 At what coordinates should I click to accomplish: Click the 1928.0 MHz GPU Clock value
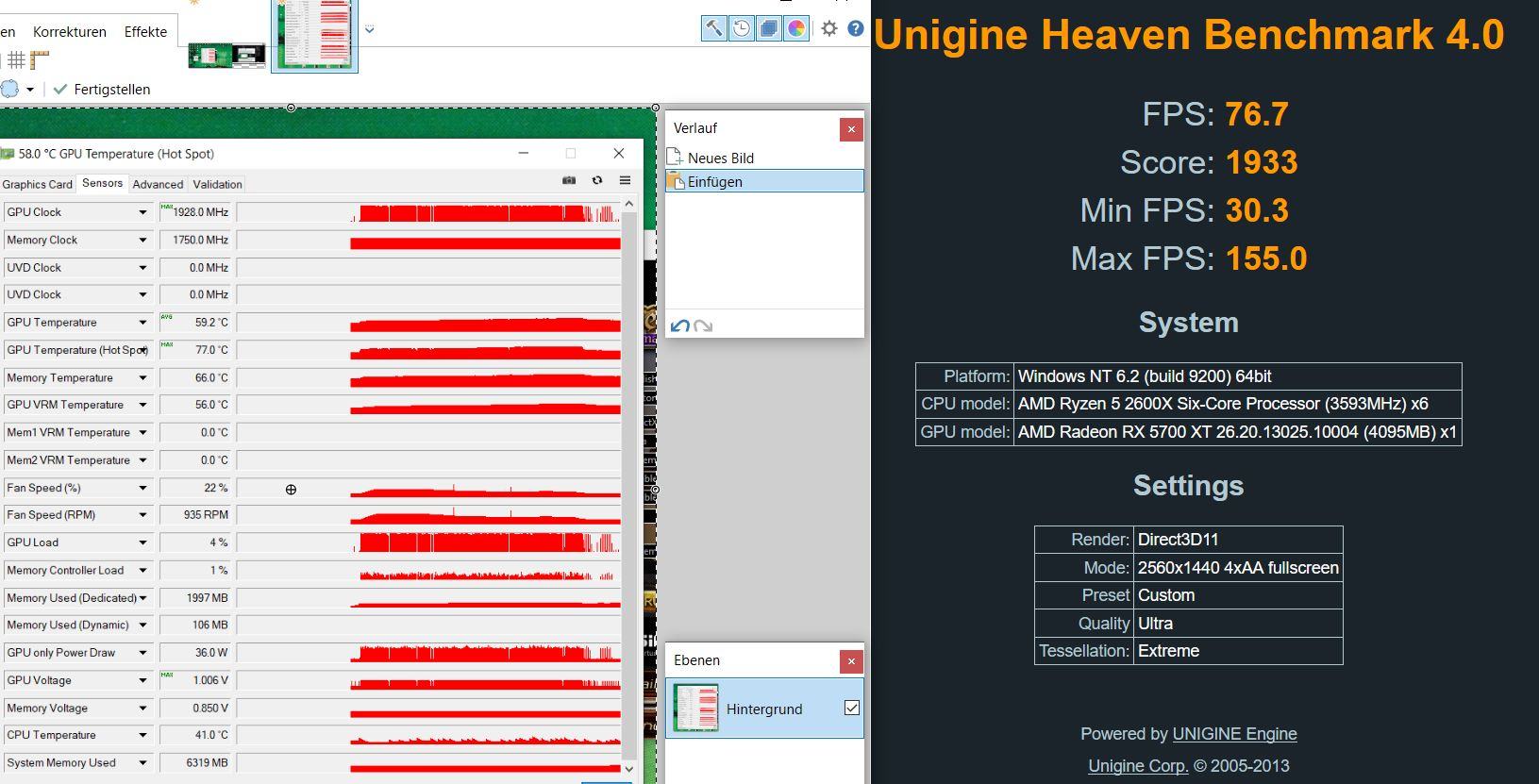(195, 212)
